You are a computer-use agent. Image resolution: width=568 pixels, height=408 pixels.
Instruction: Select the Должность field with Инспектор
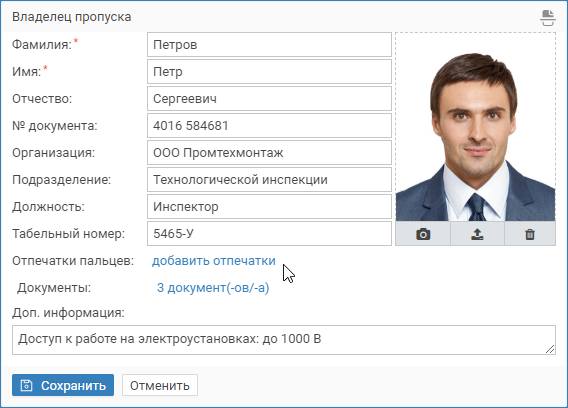[x=269, y=207]
